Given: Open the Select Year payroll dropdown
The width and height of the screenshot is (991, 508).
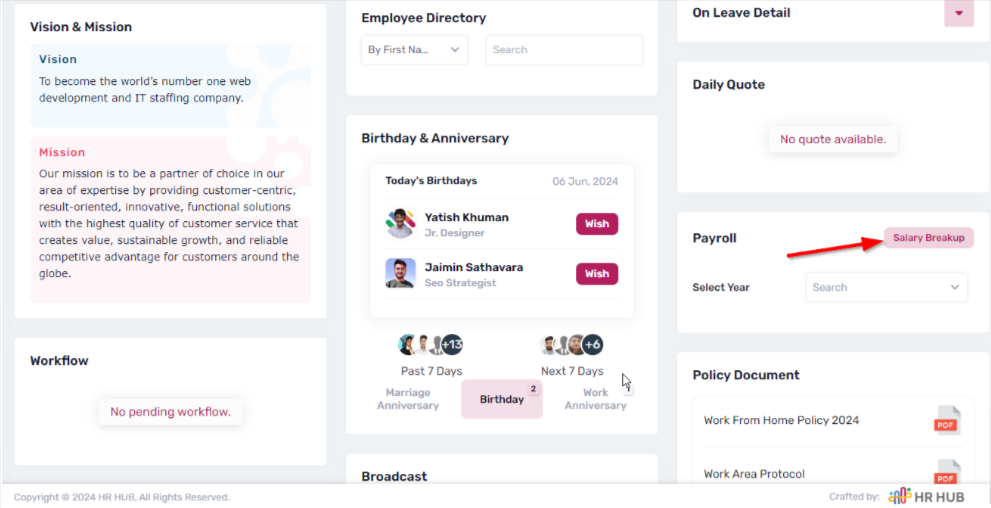Looking at the screenshot, I should pos(886,288).
